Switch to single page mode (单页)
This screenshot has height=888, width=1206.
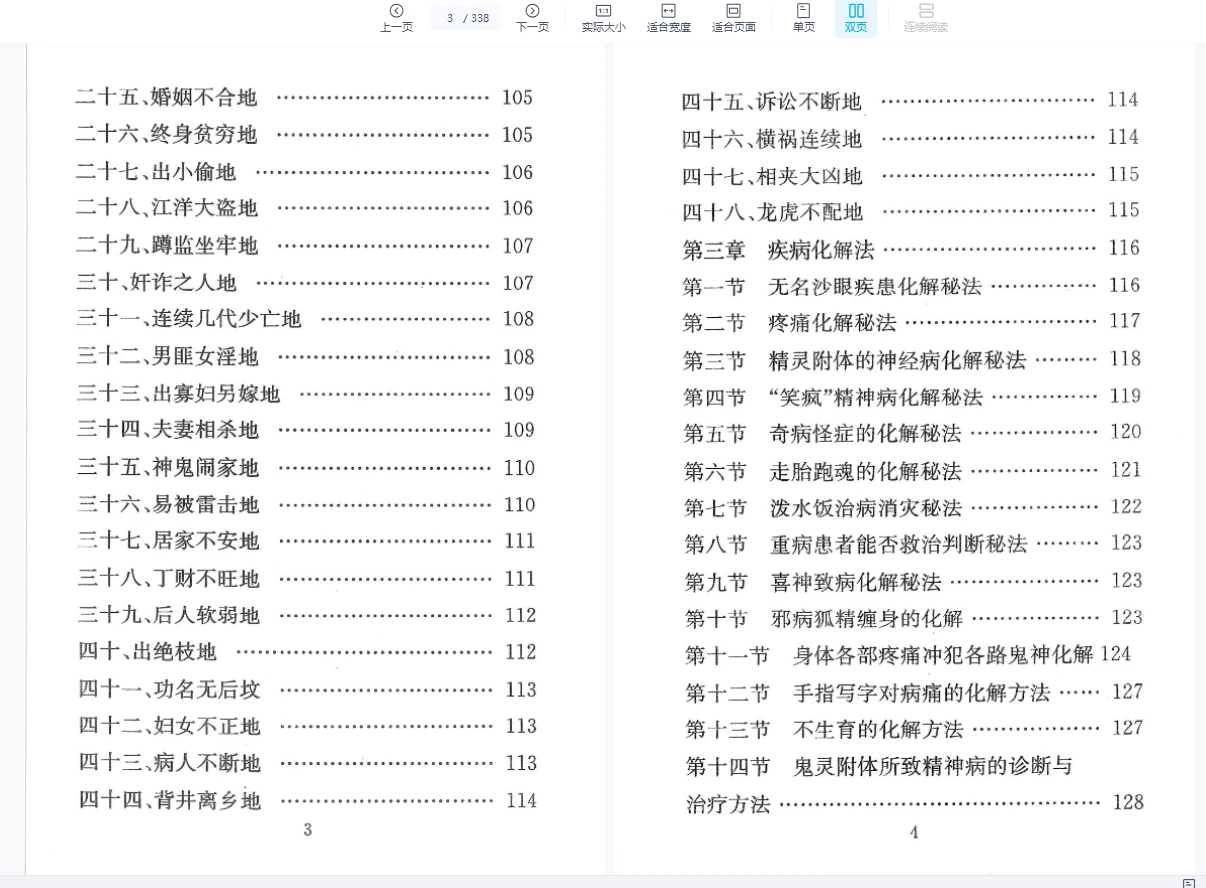(x=803, y=18)
